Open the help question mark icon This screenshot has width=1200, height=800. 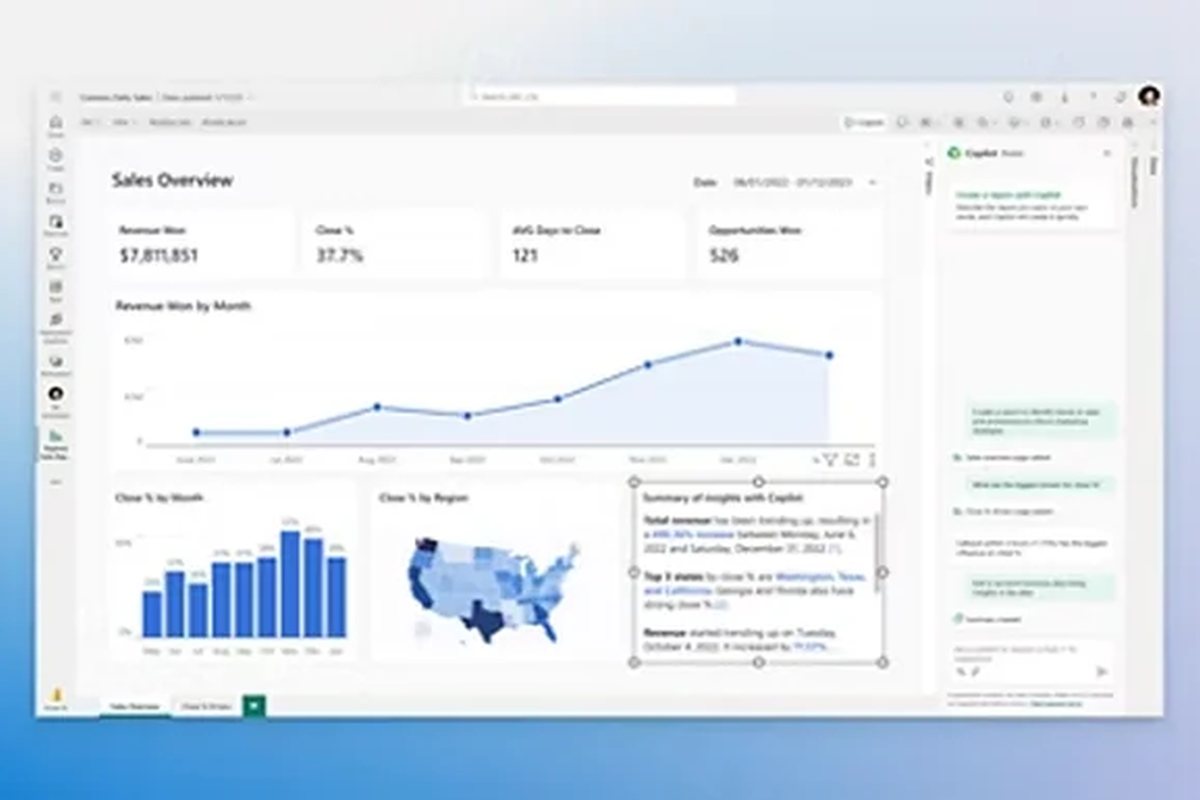point(1092,96)
